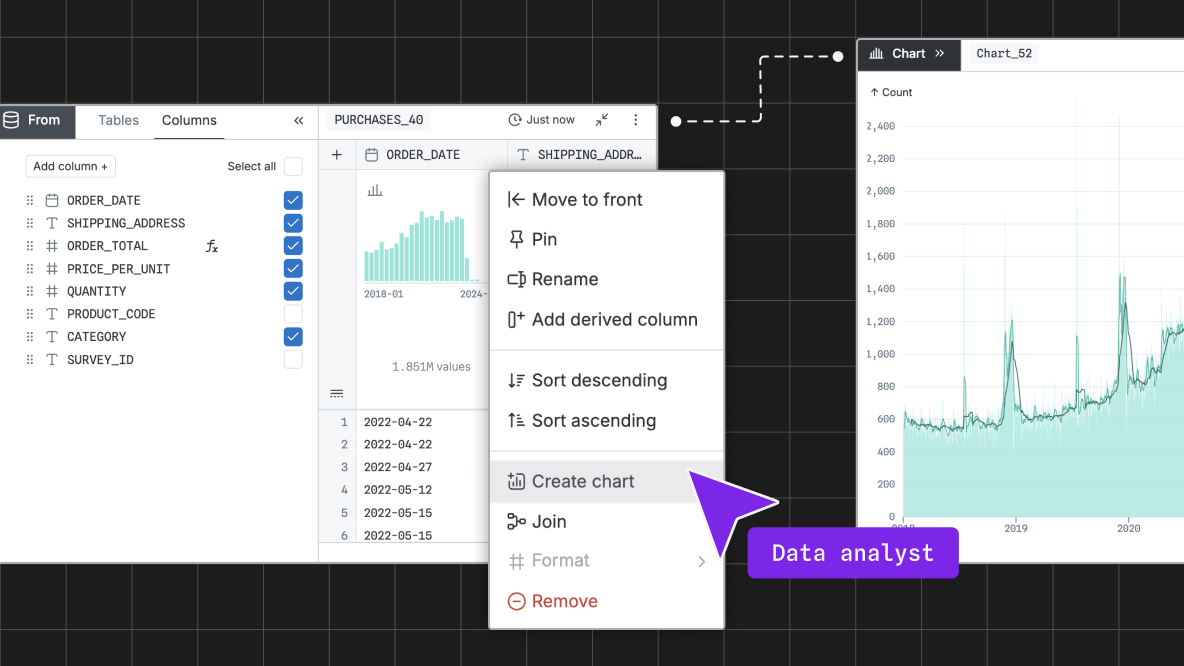Choose Create chart from context menu
The image size is (1184, 666).
[583, 481]
